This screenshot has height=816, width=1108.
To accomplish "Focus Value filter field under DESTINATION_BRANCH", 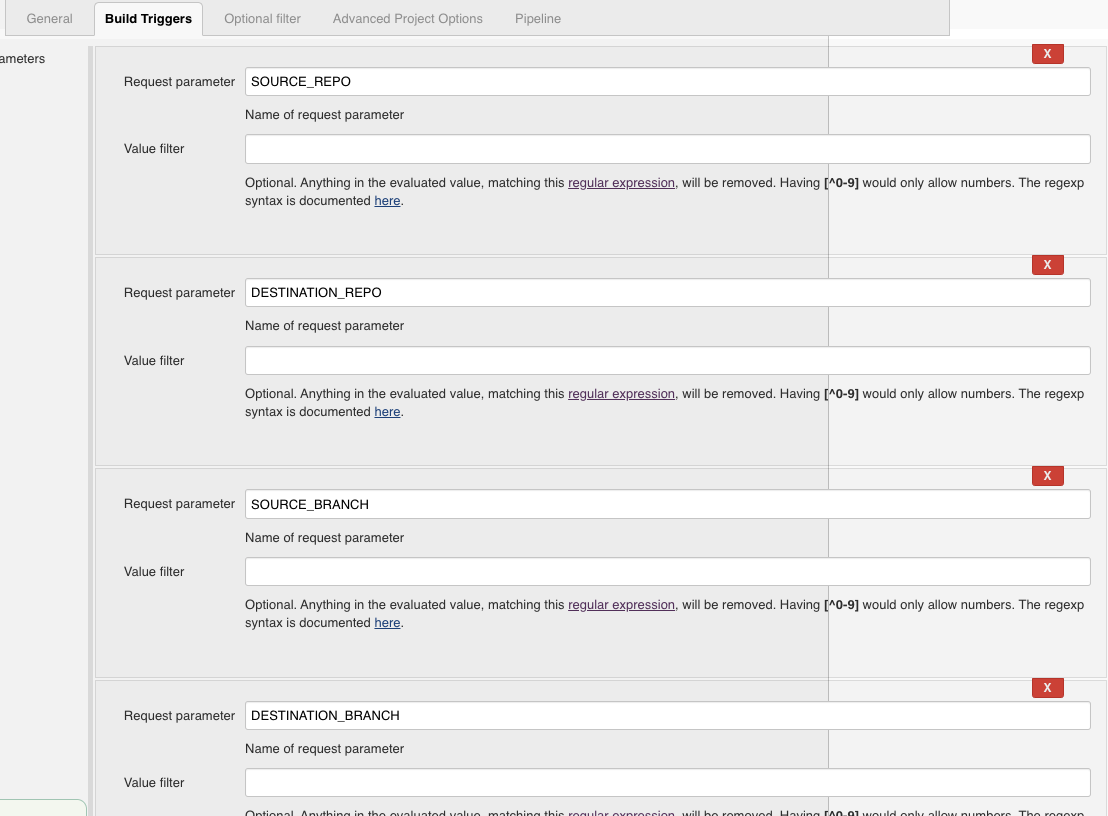I will [x=667, y=783].
